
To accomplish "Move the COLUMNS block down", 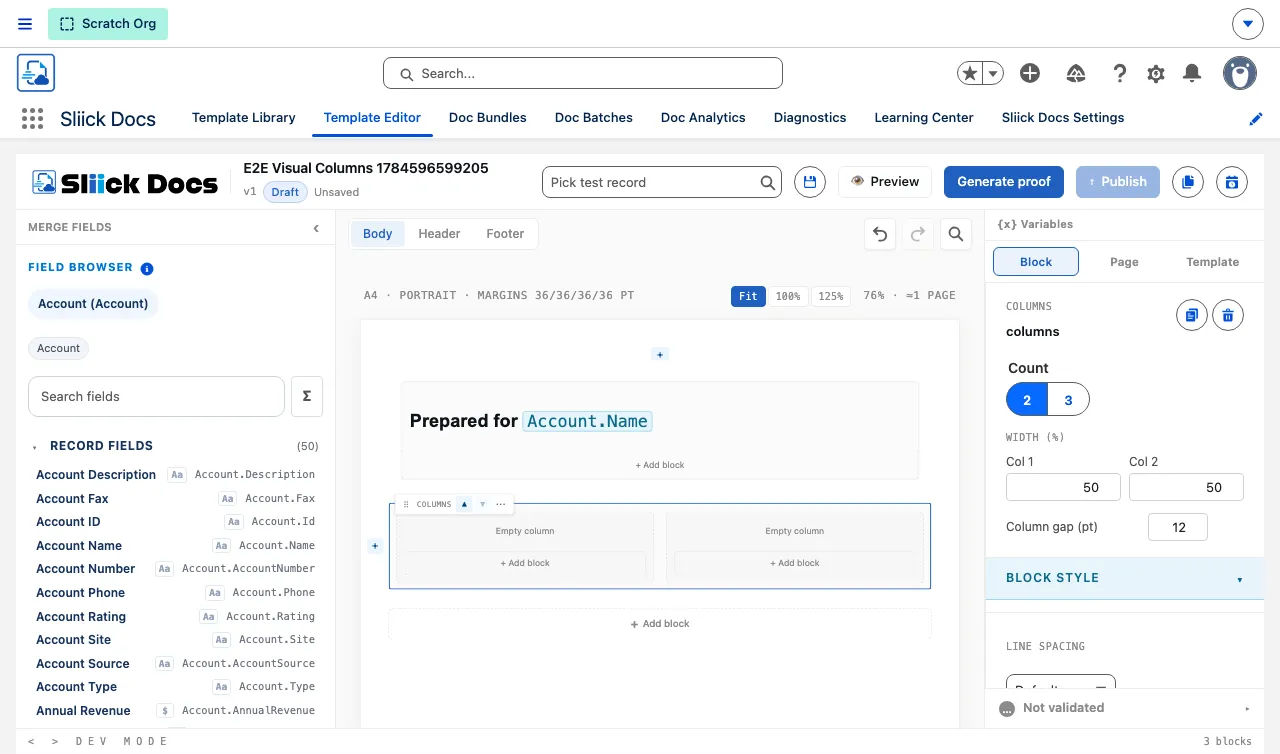I will coord(482,504).
